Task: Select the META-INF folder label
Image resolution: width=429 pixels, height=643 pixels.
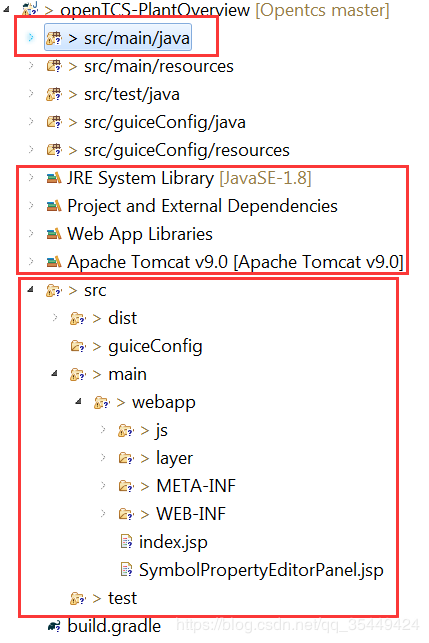Action: [196, 486]
